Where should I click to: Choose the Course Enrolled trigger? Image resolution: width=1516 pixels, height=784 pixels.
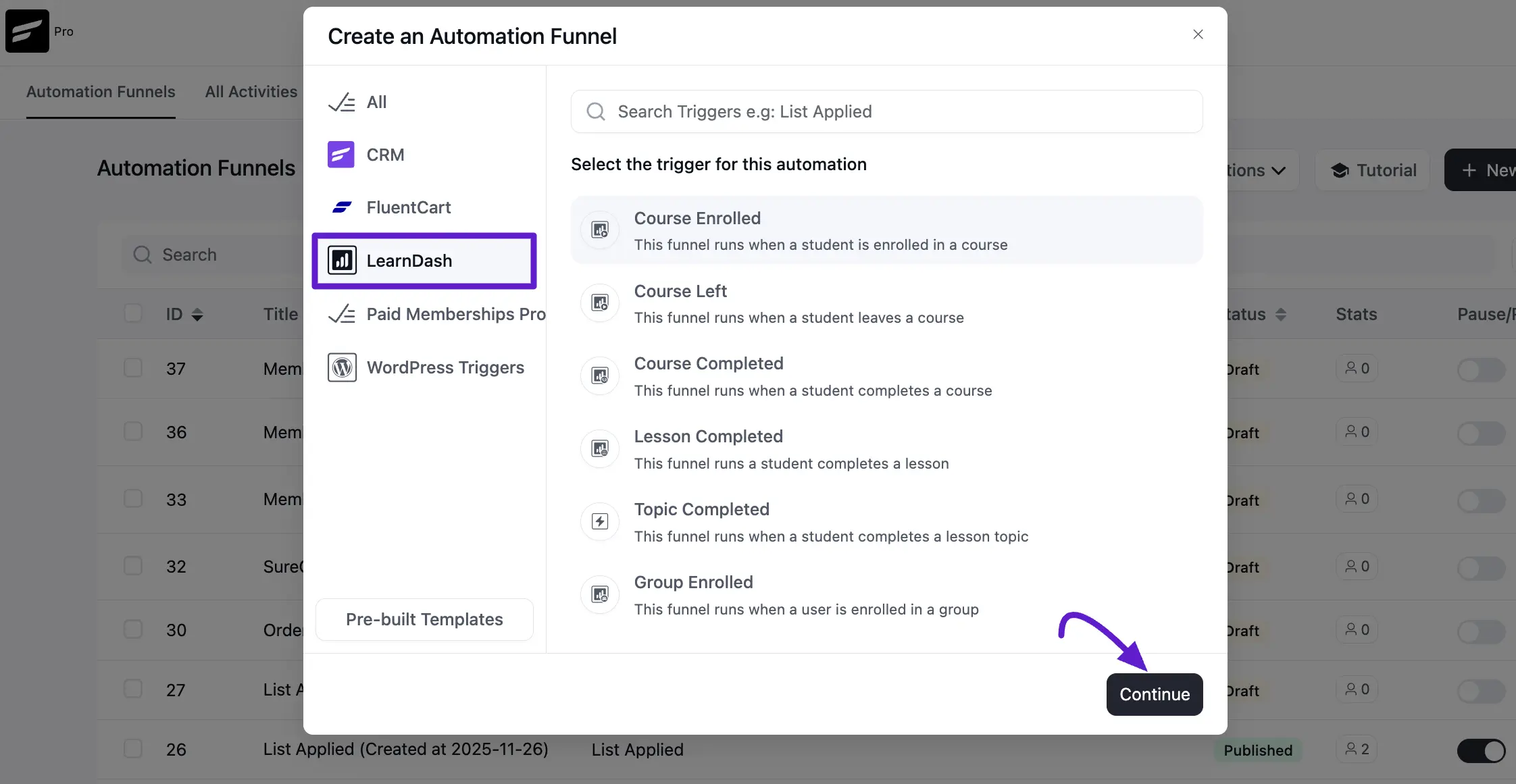[x=886, y=230]
